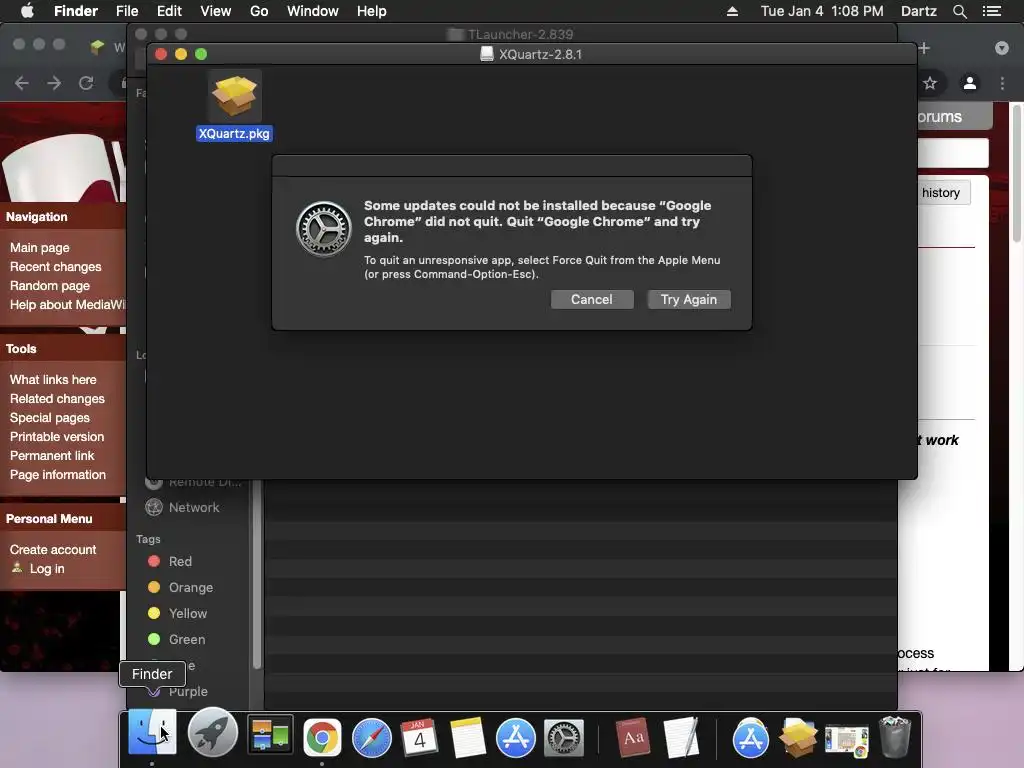
Task: Open Permanent link in wiki Tools
Action: (52, 455)
